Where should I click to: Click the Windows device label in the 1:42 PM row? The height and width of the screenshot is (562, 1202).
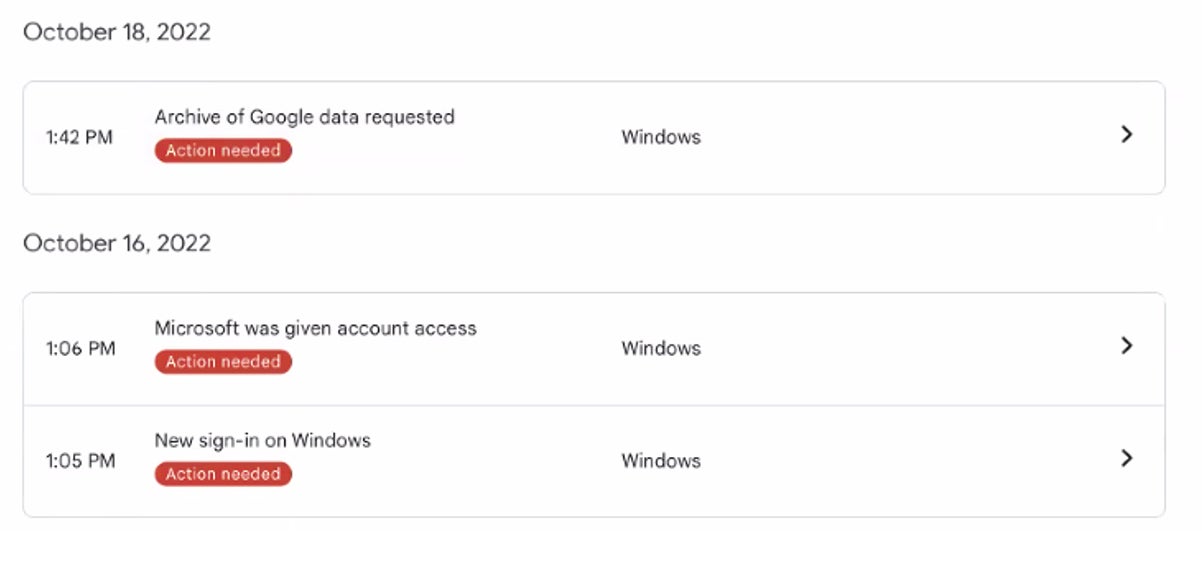point(661,138)
